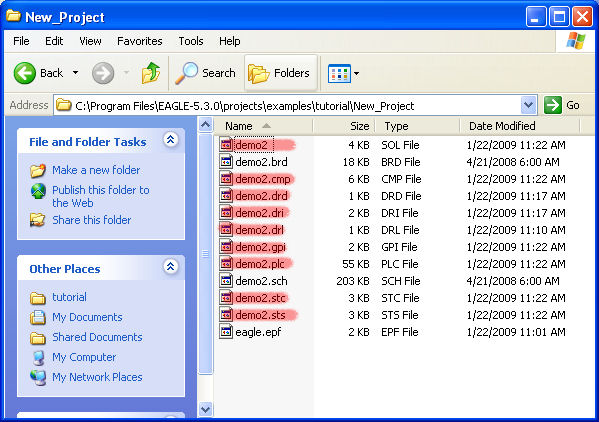Image resolution: width=599 pixels, height=422 pixels.
Task: Click in the Address path field
Action: pos(288,105)
